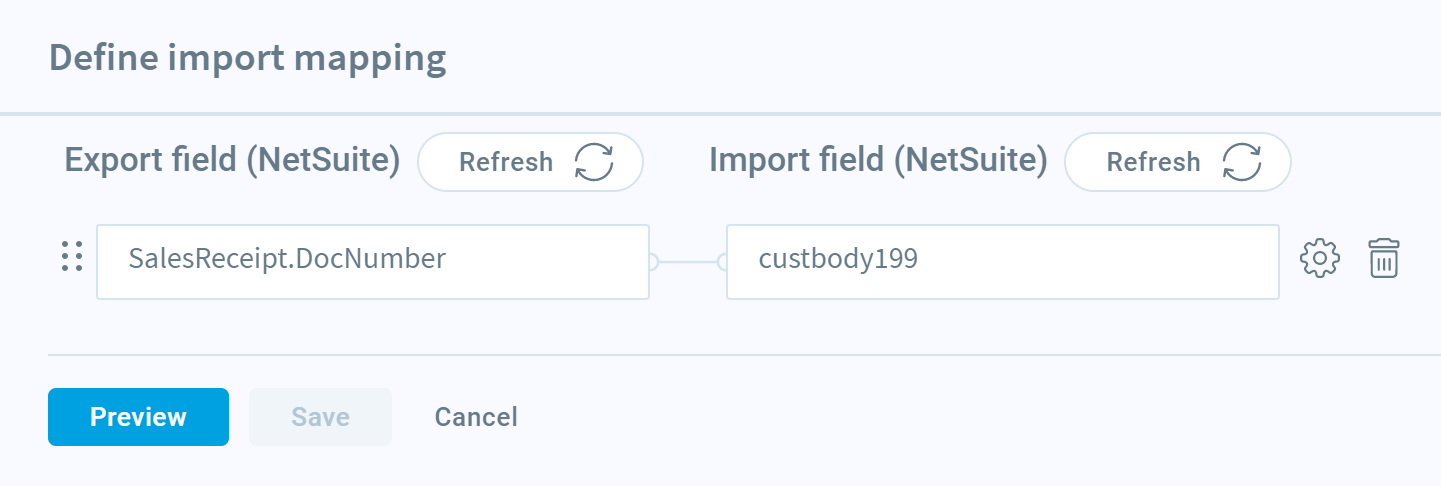
Task: Focus the custbody199 import field
Action: tap(1003, 262)
